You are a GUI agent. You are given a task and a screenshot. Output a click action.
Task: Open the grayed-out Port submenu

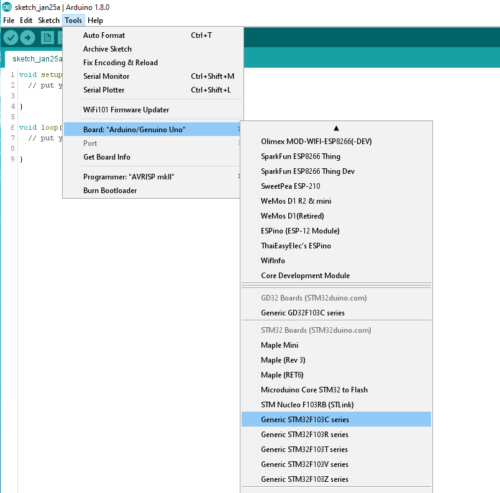click(x=152, y=143)
